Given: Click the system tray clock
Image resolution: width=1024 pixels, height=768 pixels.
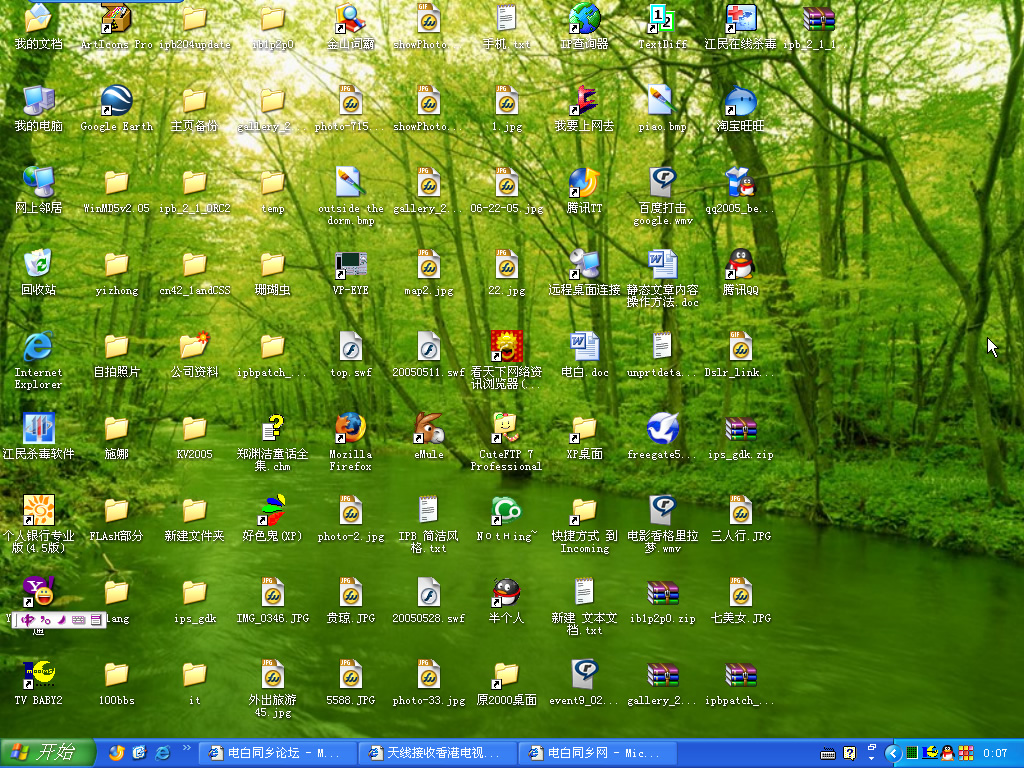Looking at the screenshot, I should (995, 753).
